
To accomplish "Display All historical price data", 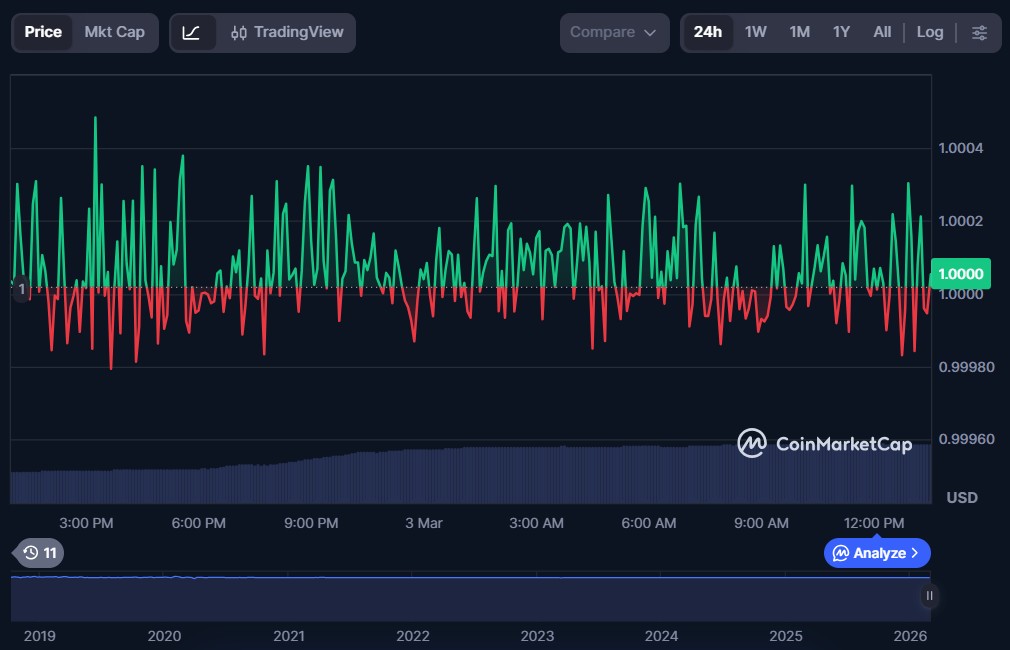I will pos(881,32).
